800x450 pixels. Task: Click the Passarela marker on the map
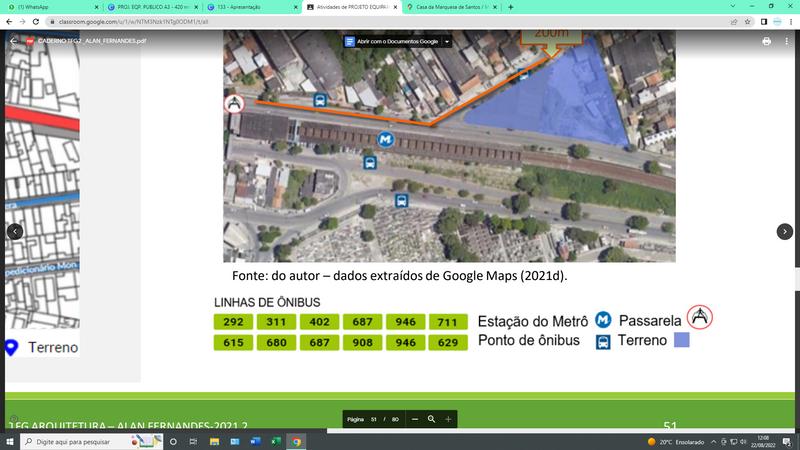tap(234, 104)
